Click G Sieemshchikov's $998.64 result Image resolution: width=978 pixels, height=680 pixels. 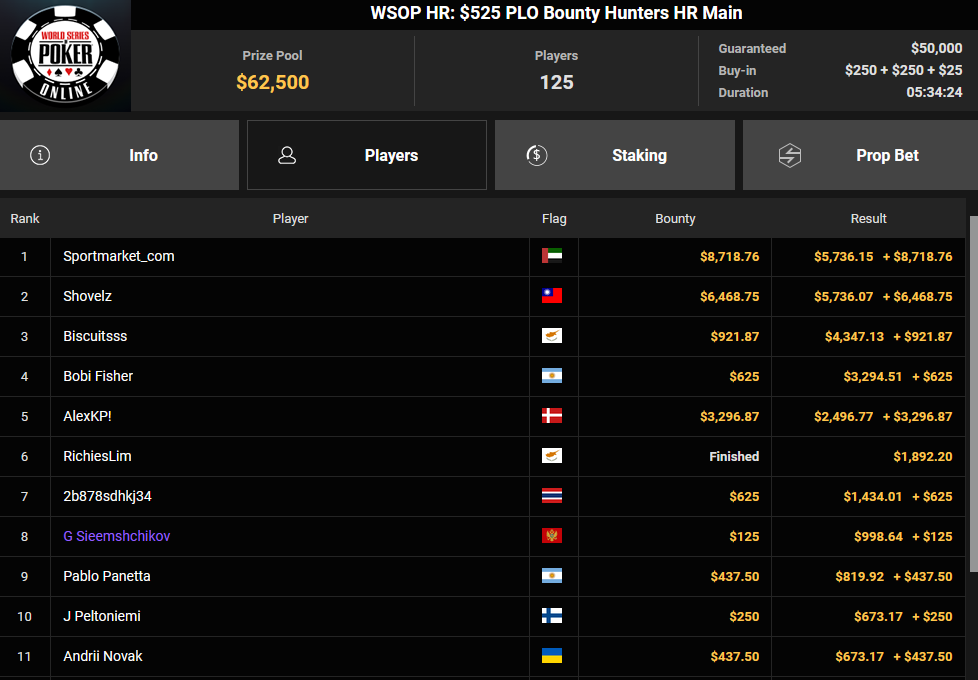878,536
